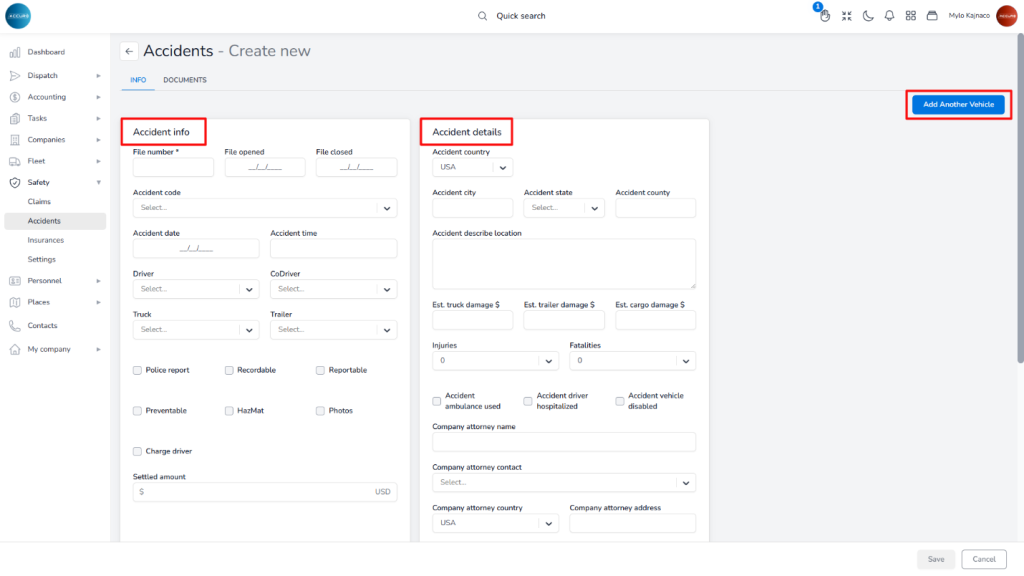Check the HazMat checkbox
Screen dimensions: 1024x576
click(x=229, y=411)
